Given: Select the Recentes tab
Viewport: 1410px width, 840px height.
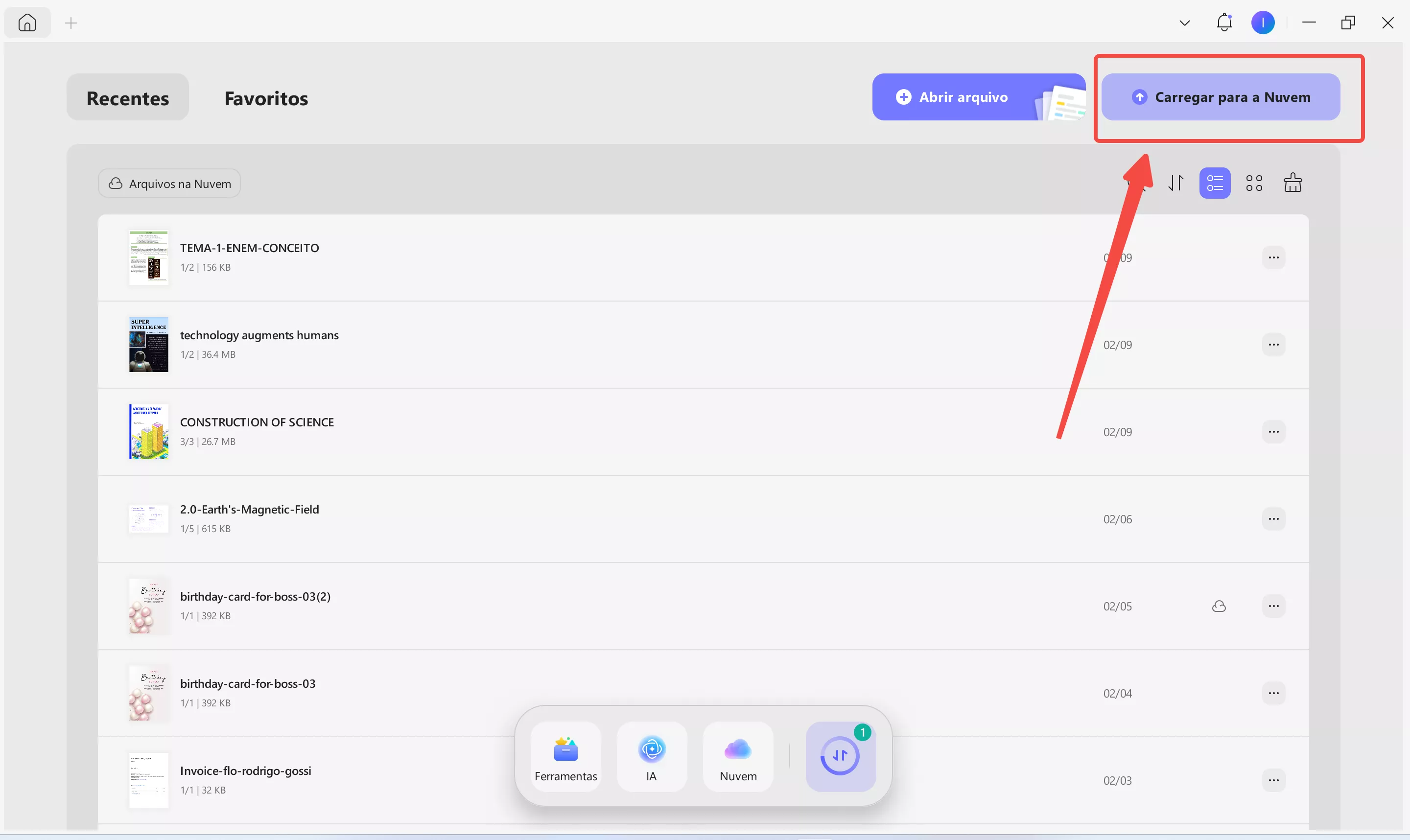Looking at the screenshot, I should [x=127, y=98].
